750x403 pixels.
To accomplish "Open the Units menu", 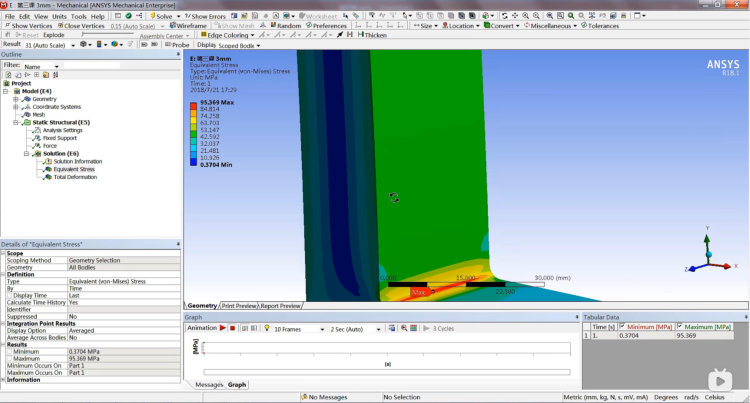I will (60, 16).
